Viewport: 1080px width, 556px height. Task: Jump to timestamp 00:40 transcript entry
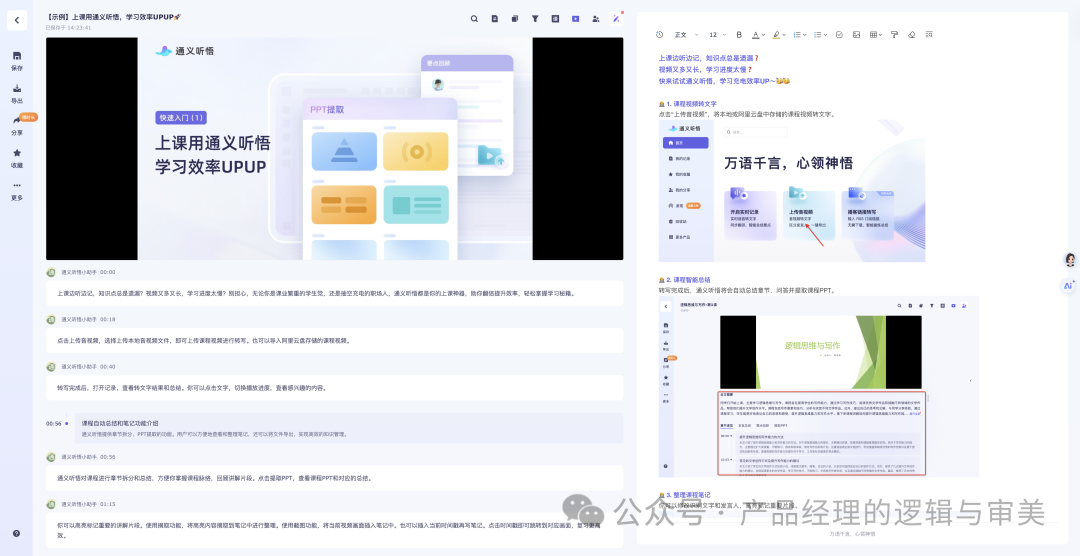[107, 367]
